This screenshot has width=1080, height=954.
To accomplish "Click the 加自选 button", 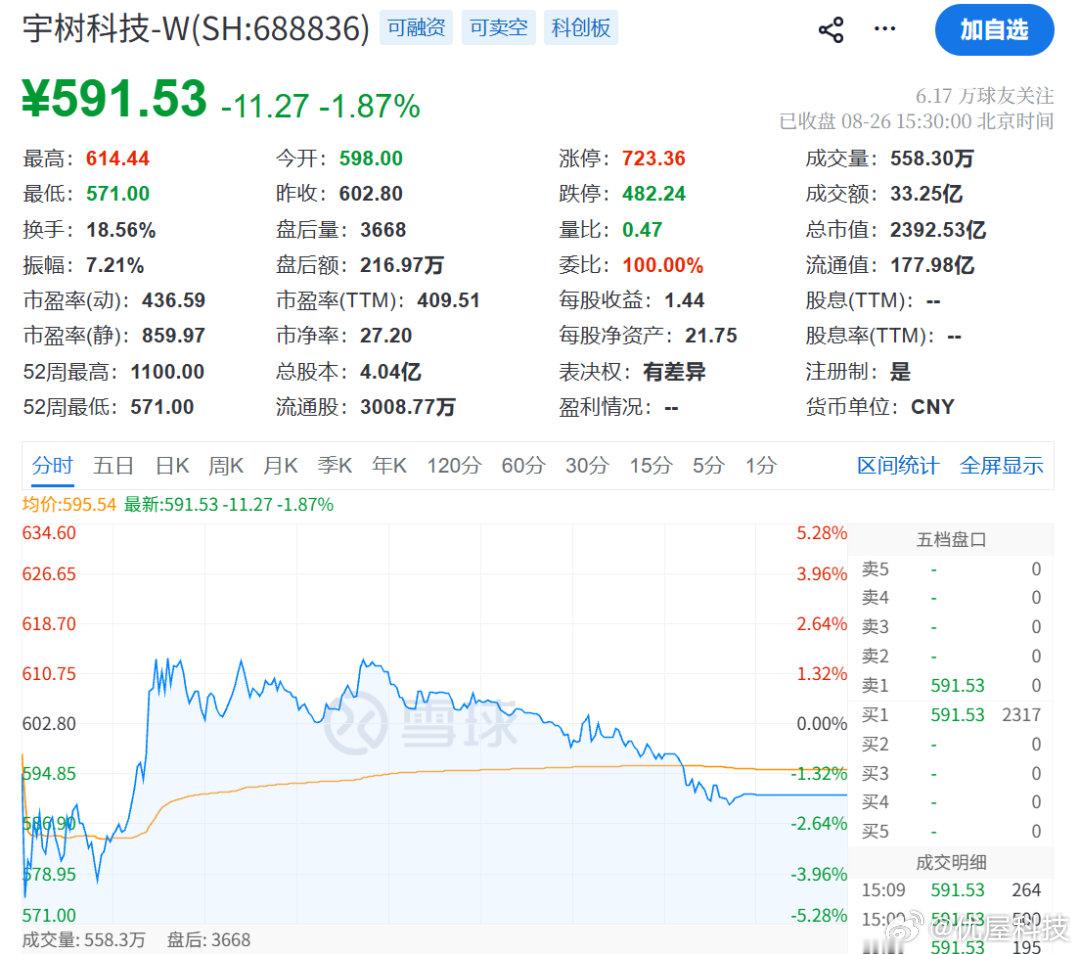I will (x=994, y=30).
